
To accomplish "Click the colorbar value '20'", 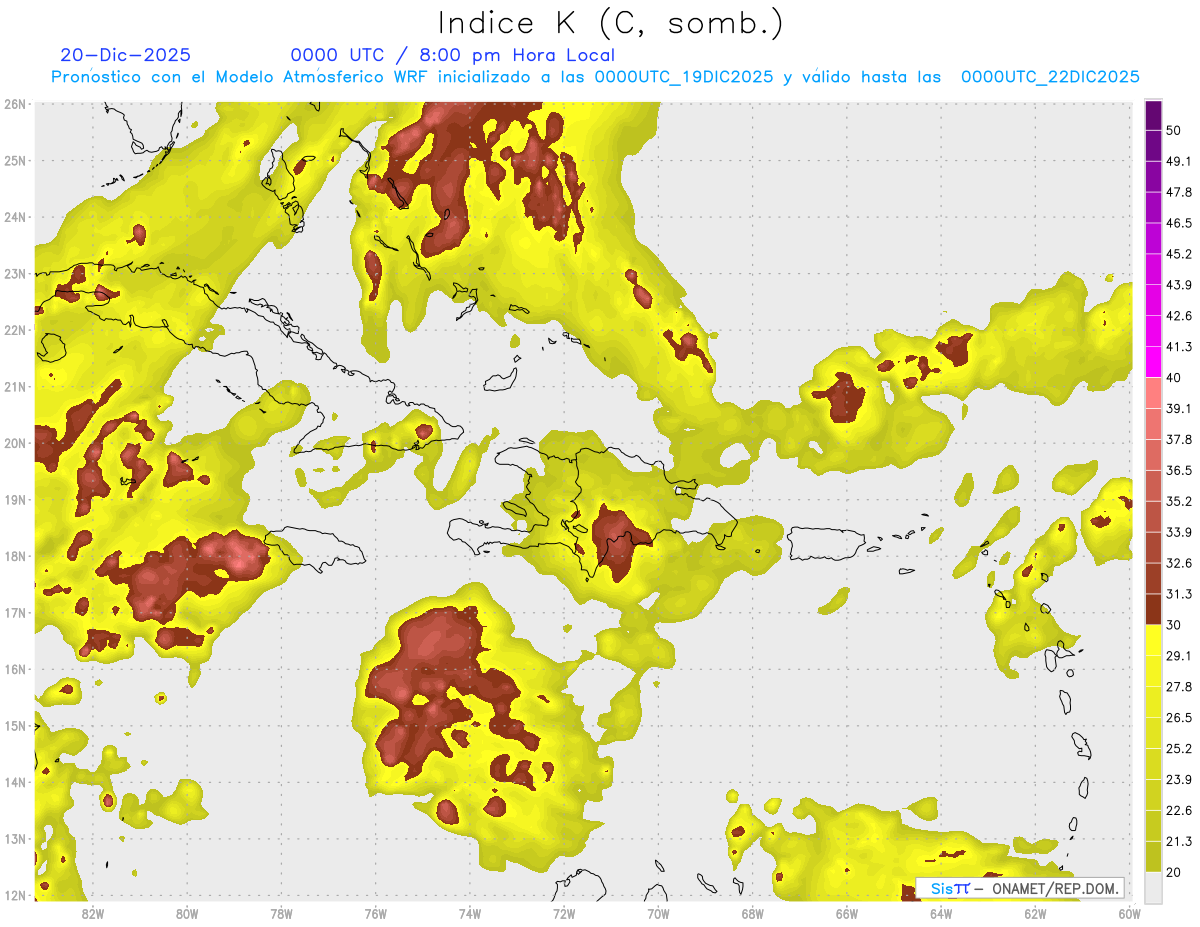I will coord(1175,873).
